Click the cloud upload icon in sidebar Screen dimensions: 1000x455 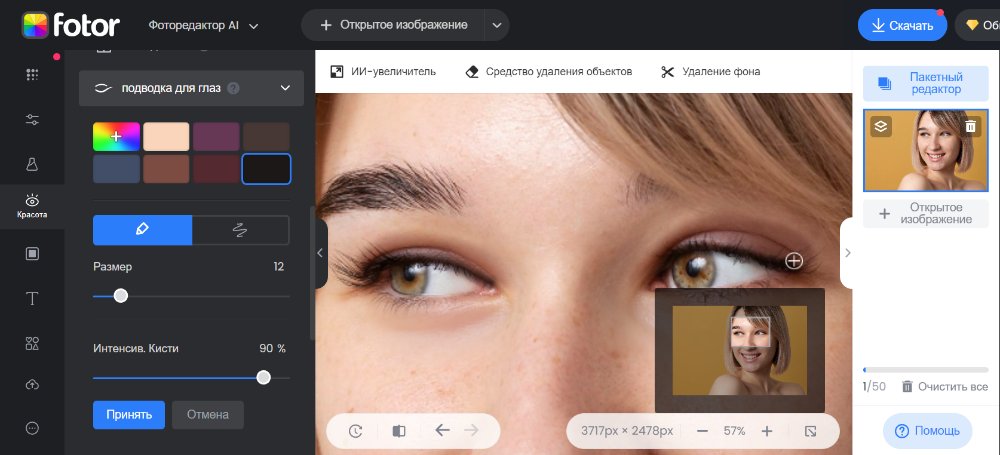click(32, 385)
